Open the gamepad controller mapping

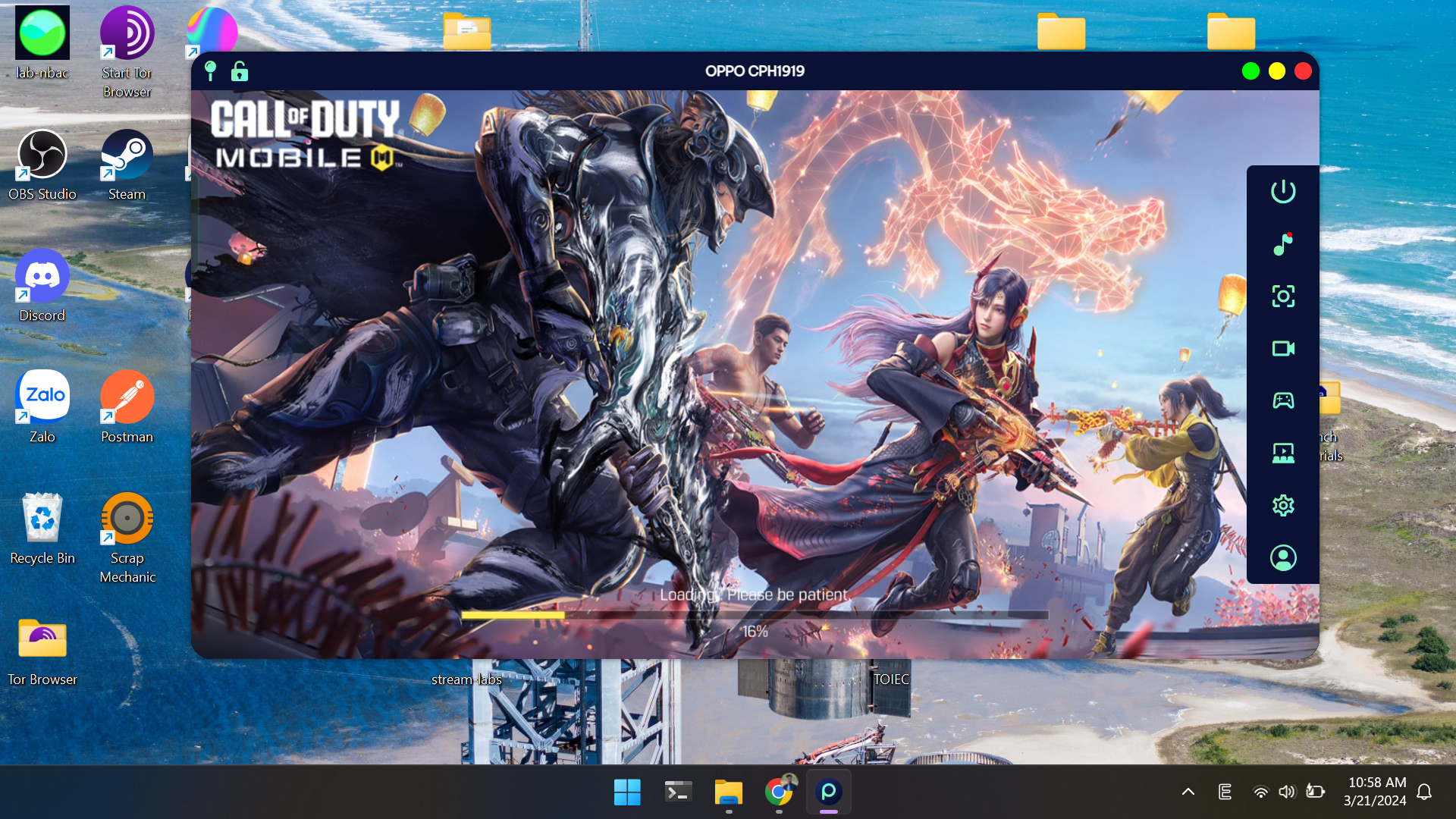[x=1283, y=400]
